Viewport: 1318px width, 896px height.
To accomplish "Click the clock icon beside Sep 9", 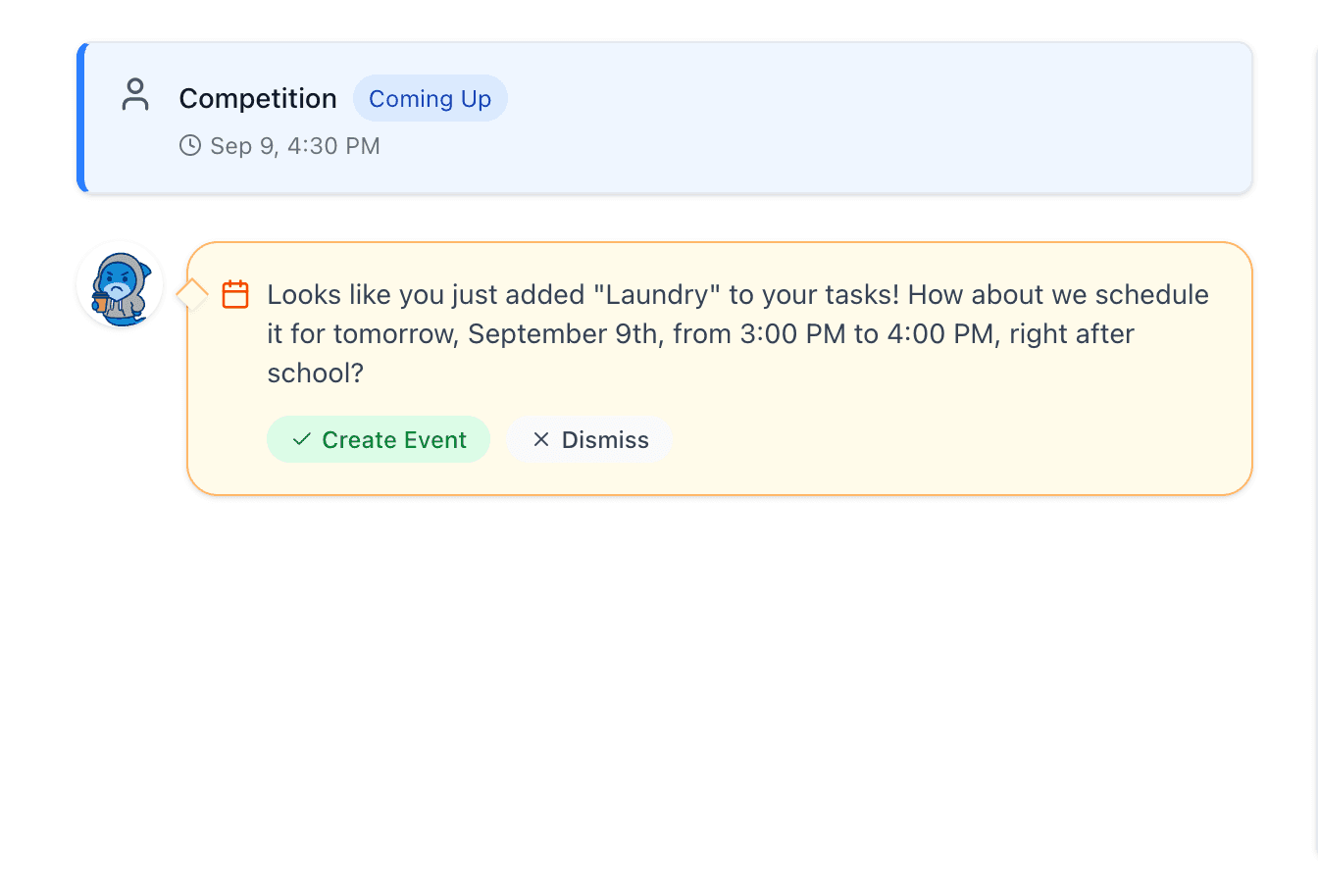I will [190, 146].
